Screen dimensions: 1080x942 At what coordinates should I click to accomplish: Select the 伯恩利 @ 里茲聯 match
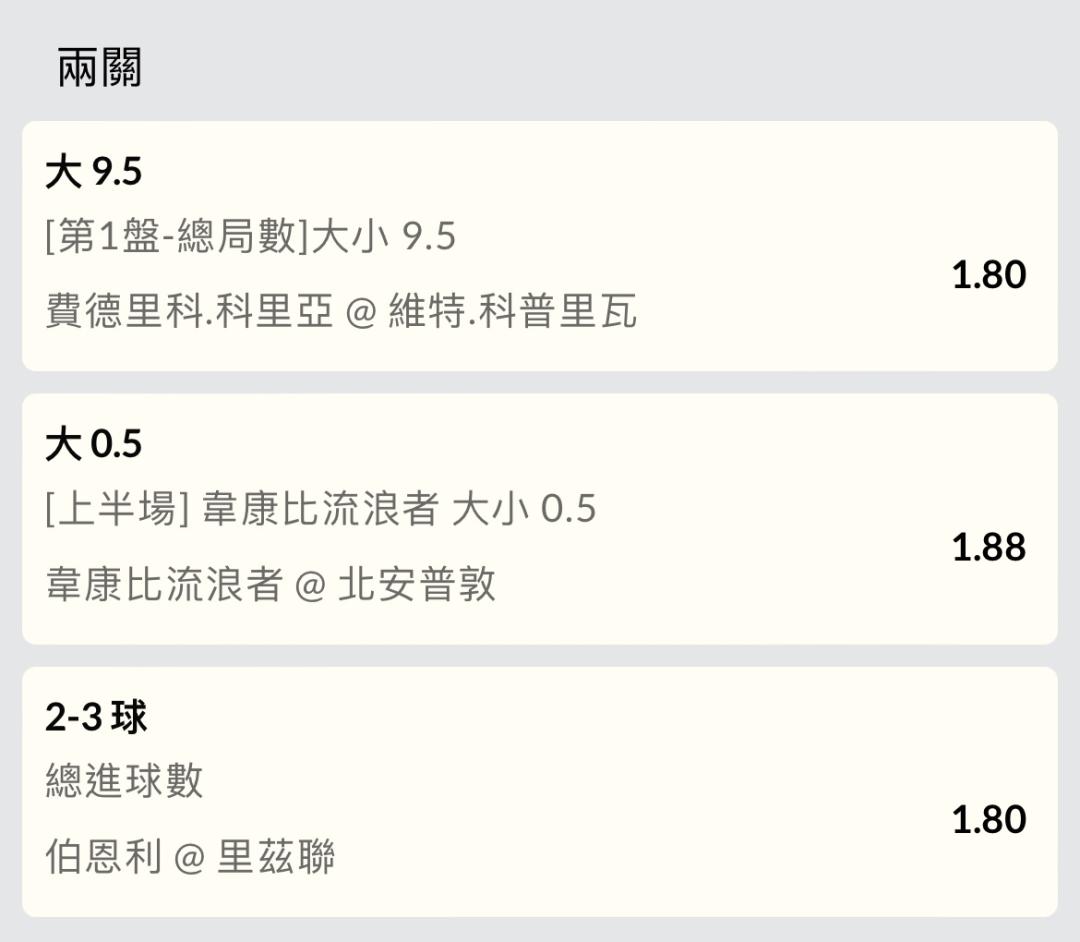[x=189, y=856]
